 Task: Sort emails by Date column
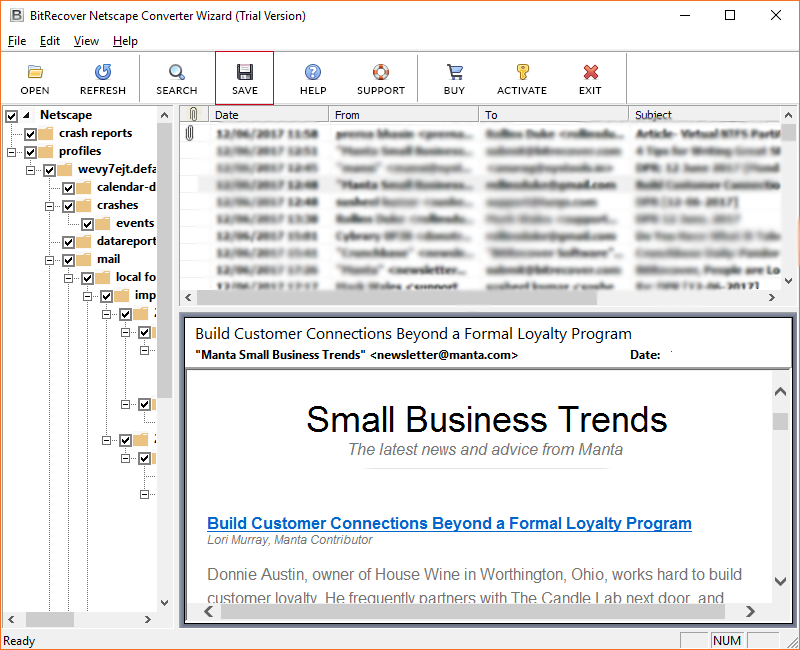click(269, 114)
